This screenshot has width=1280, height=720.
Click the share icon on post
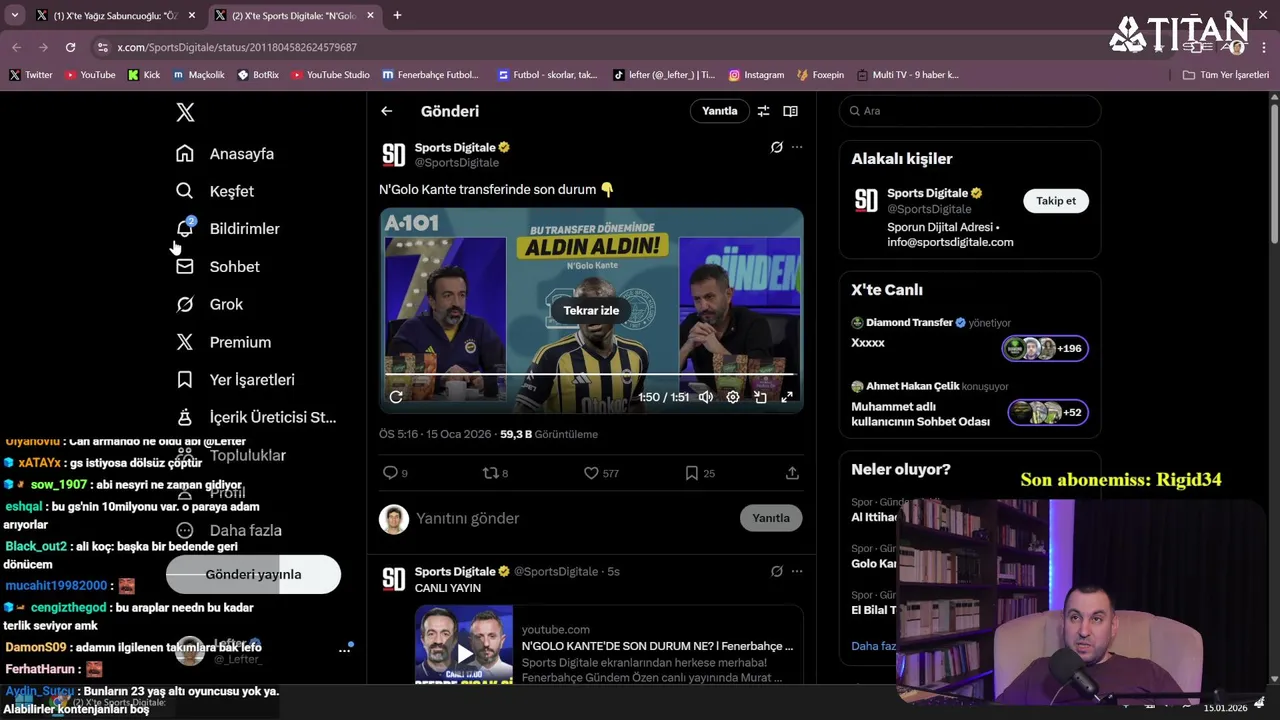(x=792, y=473)
